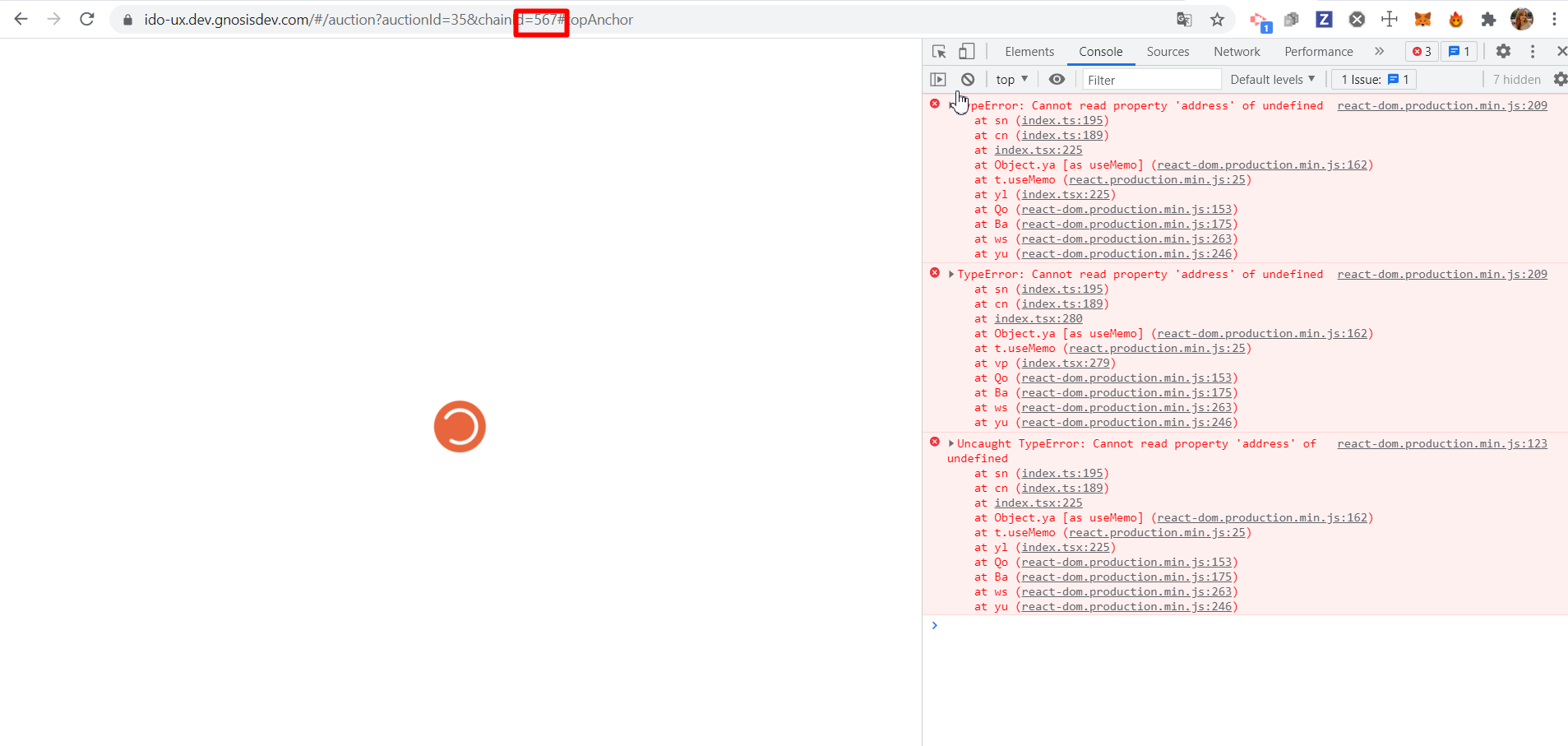Open the orange flame extension icon

[1455, 19]
